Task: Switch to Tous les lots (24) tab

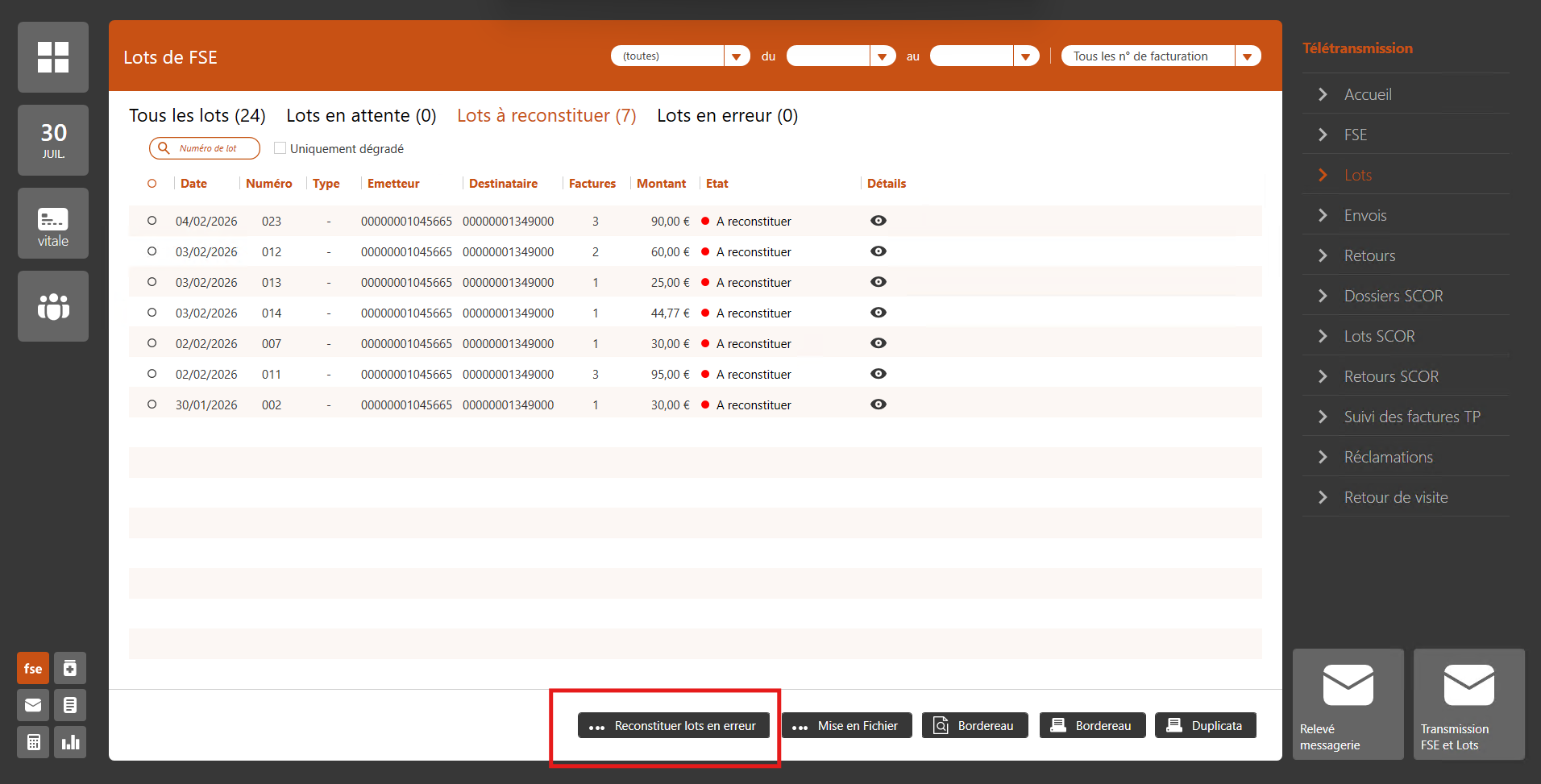Action: tap(197, 115)
